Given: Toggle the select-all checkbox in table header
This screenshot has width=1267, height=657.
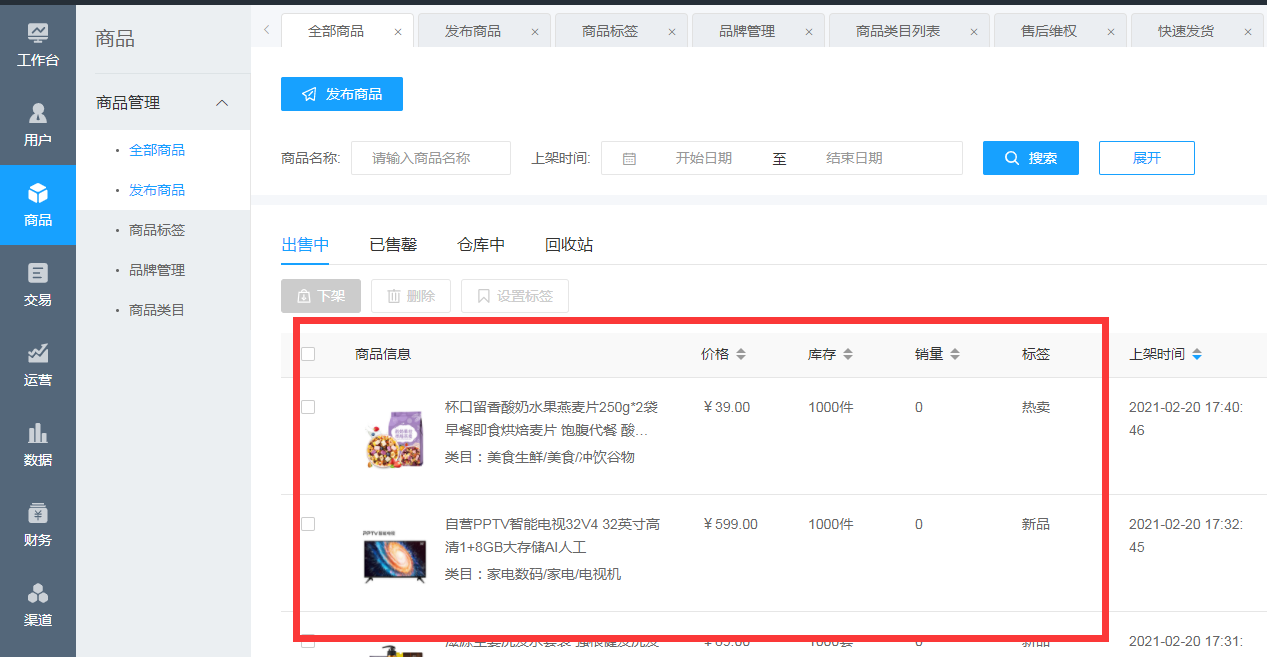Looking at the screenshot, I should (x=308, y=354).
